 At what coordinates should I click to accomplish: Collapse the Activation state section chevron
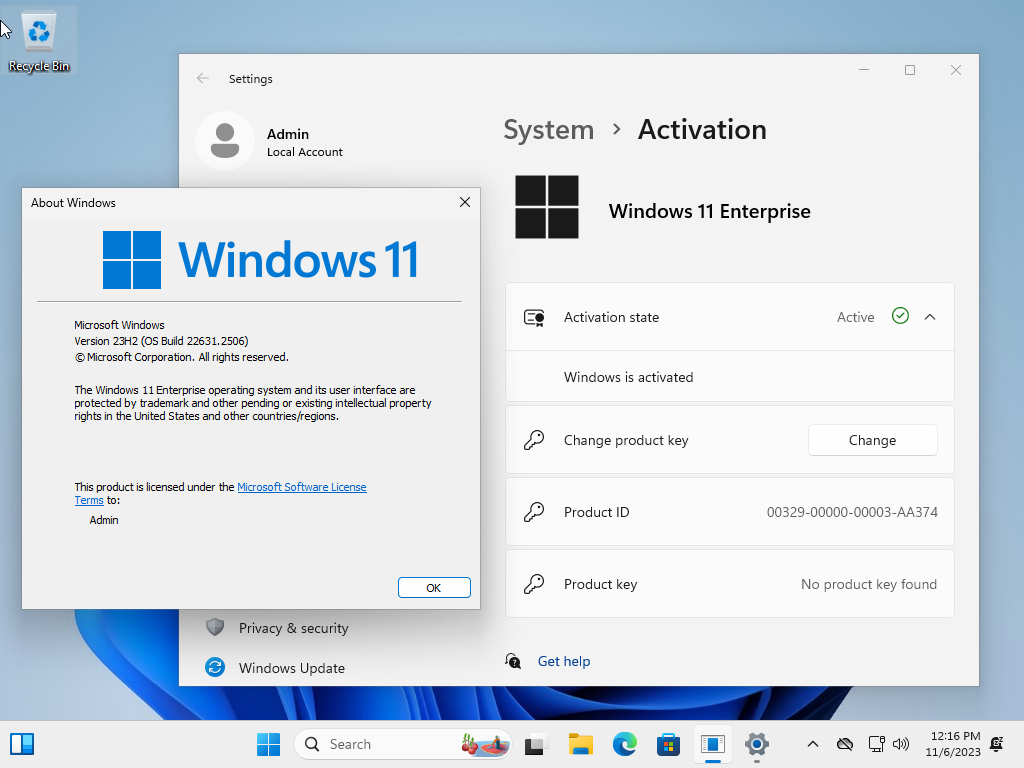click(930, 317)
